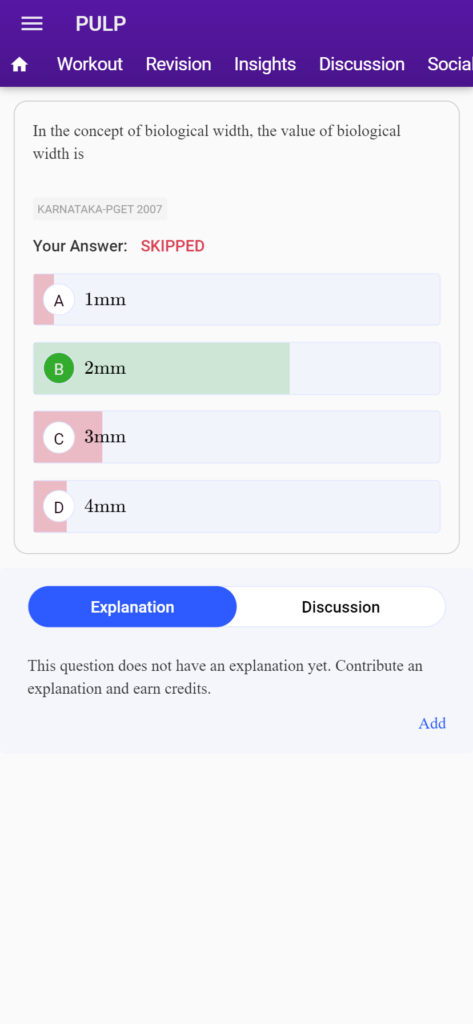Go to the home icon
Image resolution: width=473 pixels, height=1024 pixels.
[x=20, y=65]
